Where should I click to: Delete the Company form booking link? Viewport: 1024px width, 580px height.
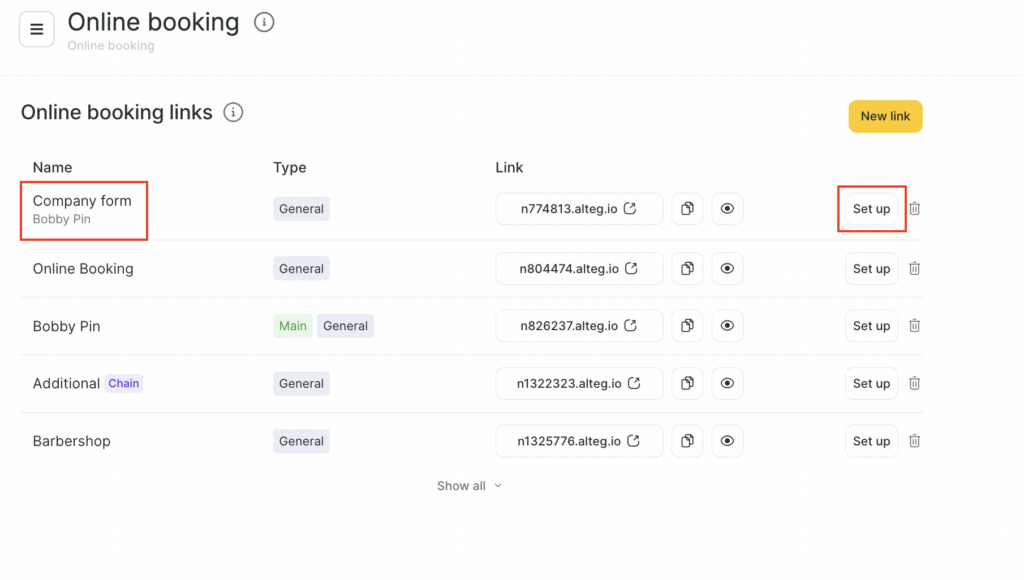[914, 209]
